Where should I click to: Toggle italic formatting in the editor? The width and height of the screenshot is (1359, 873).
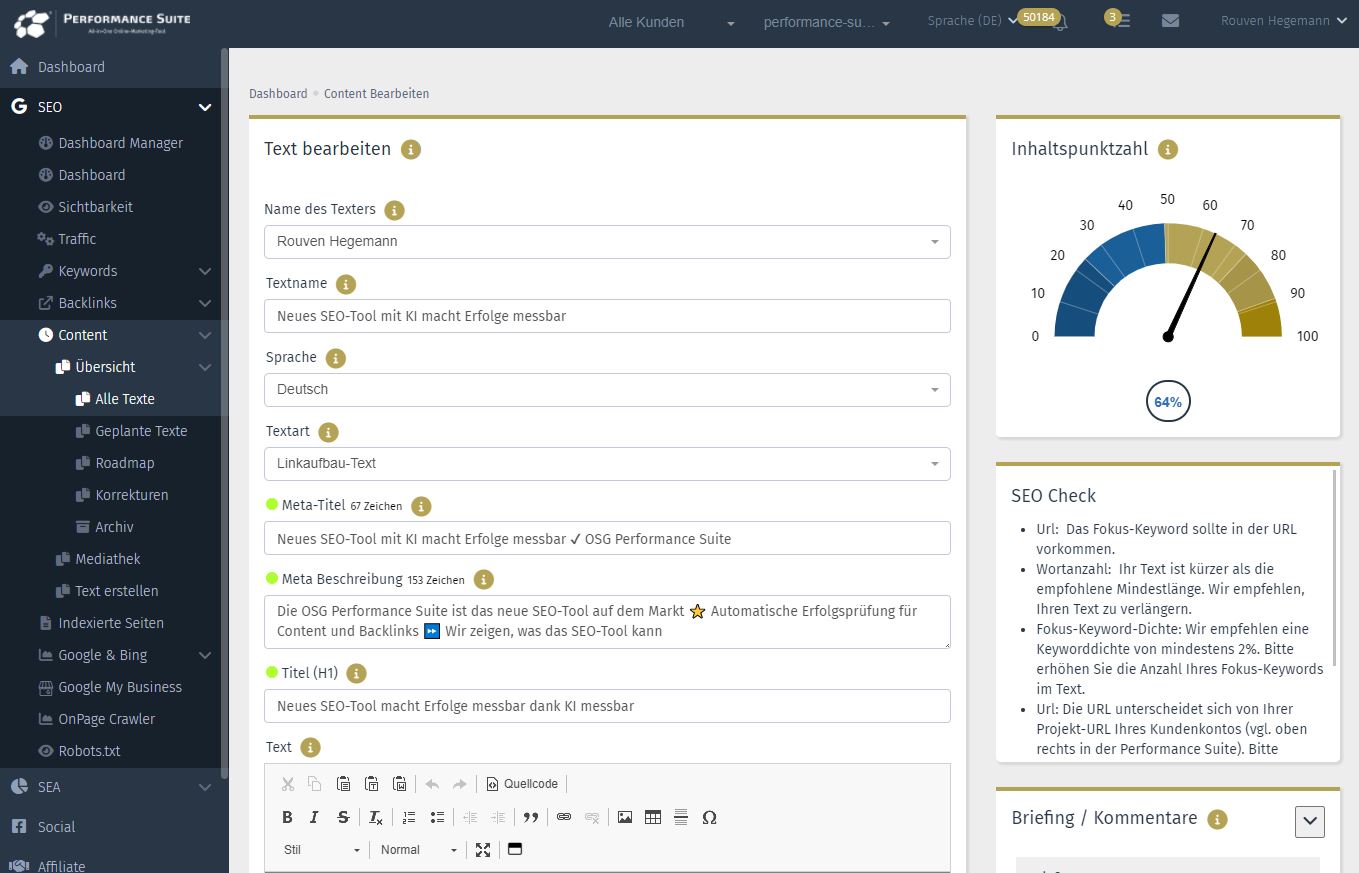click(314, 817)
